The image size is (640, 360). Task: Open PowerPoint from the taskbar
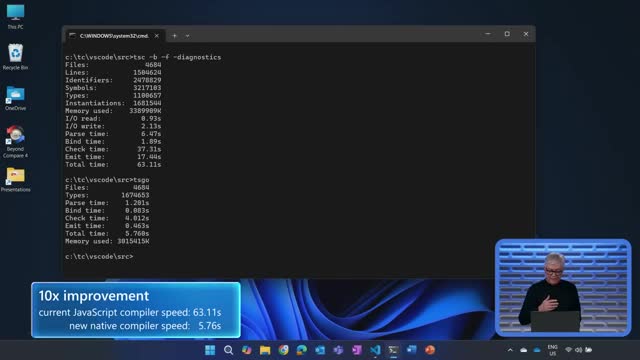coord(430,350)
